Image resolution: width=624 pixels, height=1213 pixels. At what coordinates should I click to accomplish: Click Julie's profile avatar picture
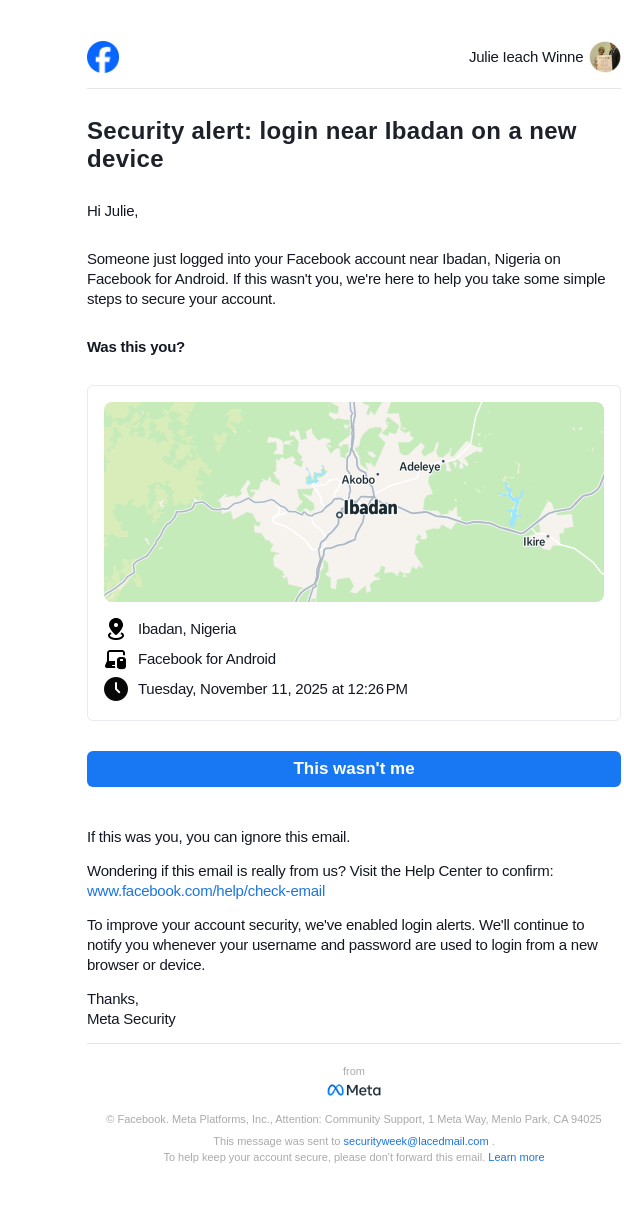pyautogui.click(x=604, y=57)
